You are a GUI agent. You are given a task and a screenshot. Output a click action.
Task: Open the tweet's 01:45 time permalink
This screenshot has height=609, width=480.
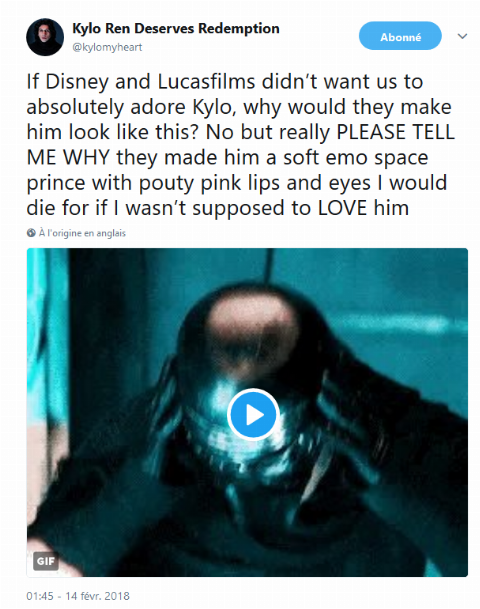tap(40, 596)
